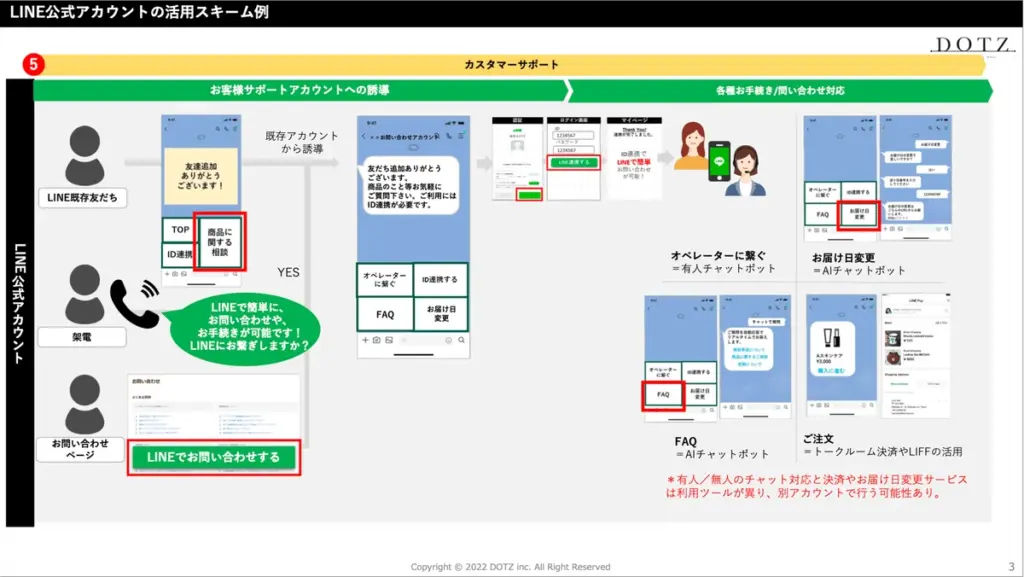Tap the TOP menu cell
The height and width of the screenshot is (577, 1024).
[179, 230]
